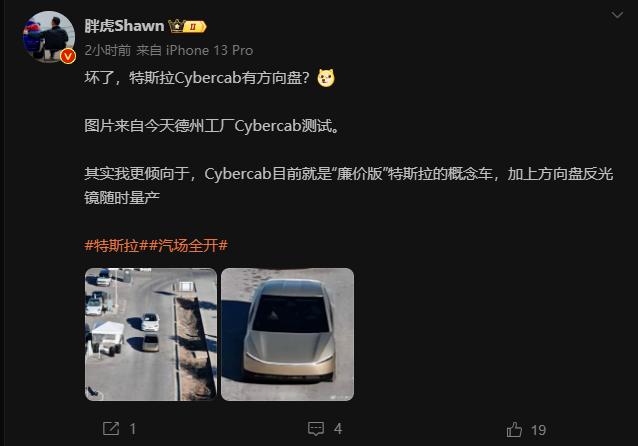Click the 2小时前 timestamp
Viewport: 638px width, 446px height.
108,50
